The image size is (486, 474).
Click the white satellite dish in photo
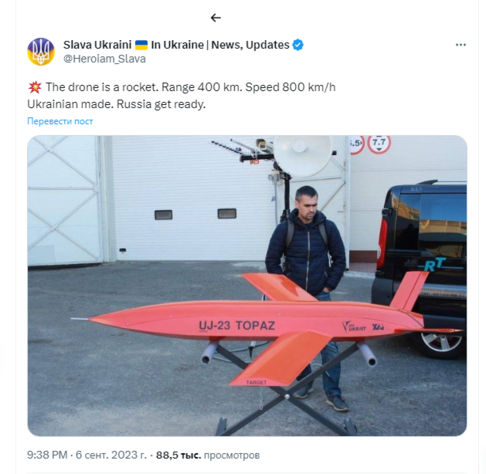point(303,155)
